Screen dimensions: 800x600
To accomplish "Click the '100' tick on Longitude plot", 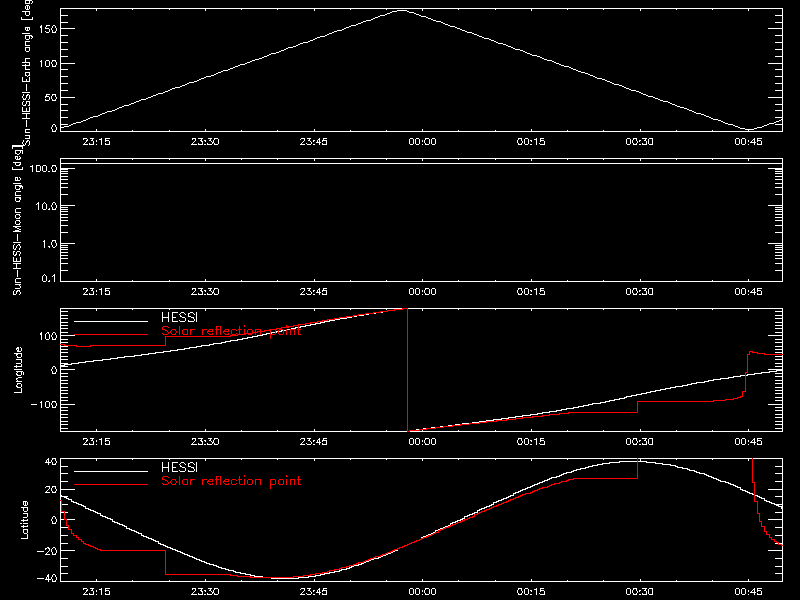I will pyautogui.click(x=47, y=336).
